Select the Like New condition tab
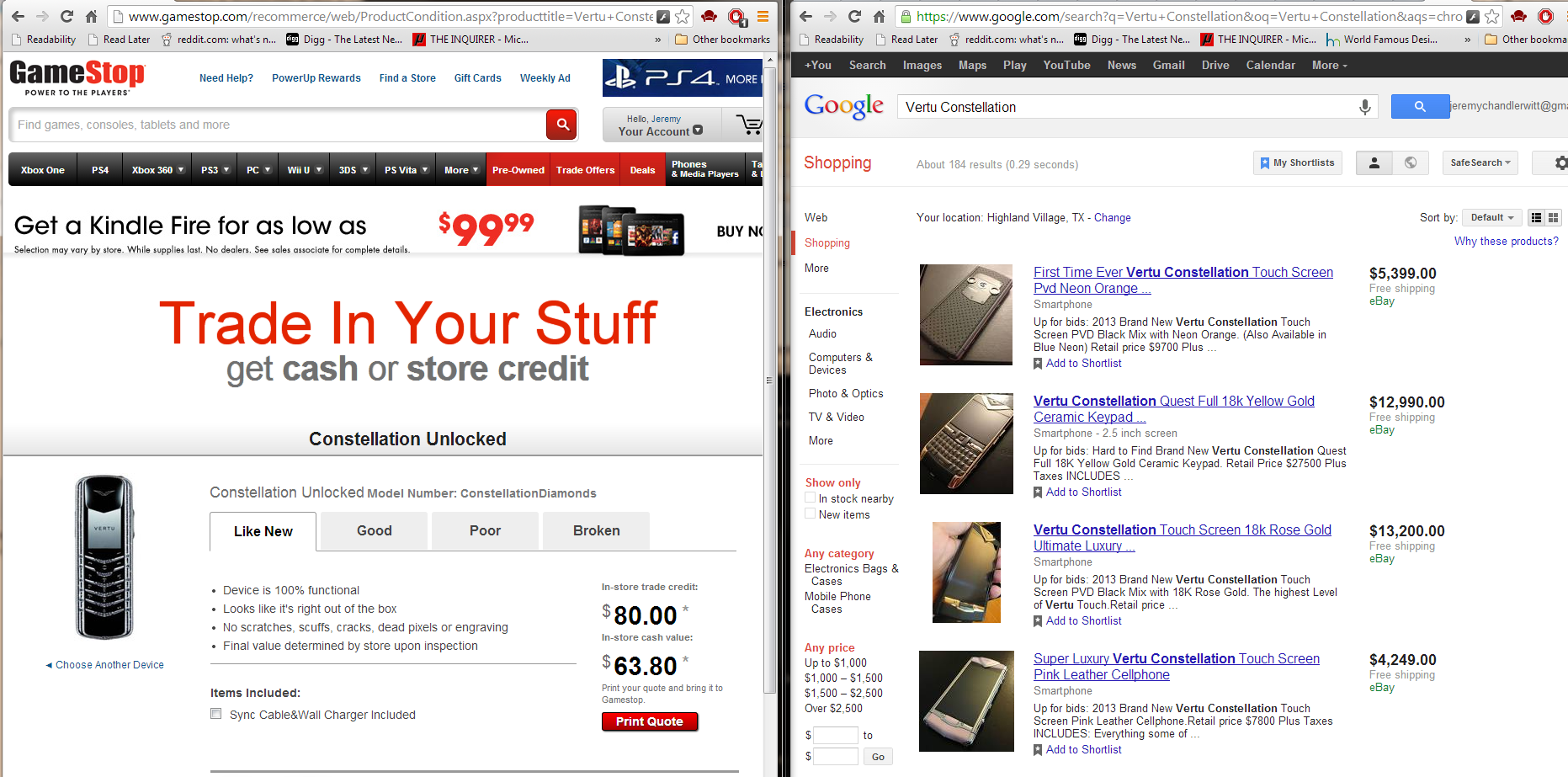Screen dimensions: 1568x777 [263, 531]
